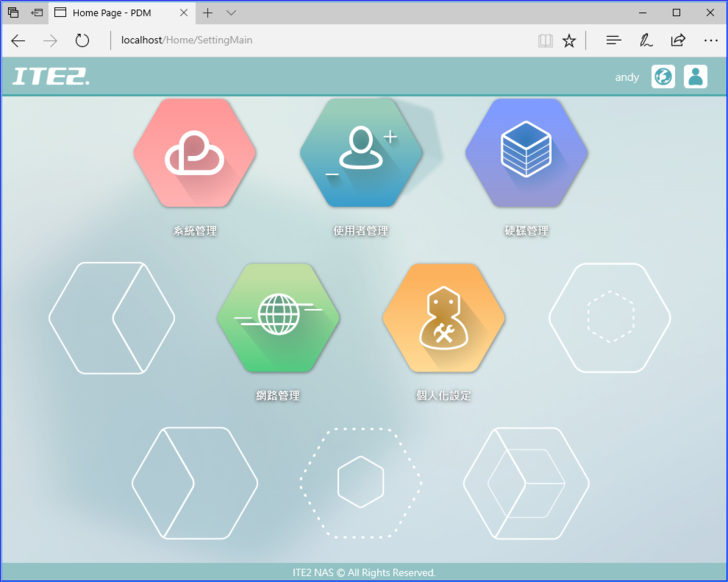
Task: Click the 網路管理 label
Action: pyautogui.click(x=278, y=395)
